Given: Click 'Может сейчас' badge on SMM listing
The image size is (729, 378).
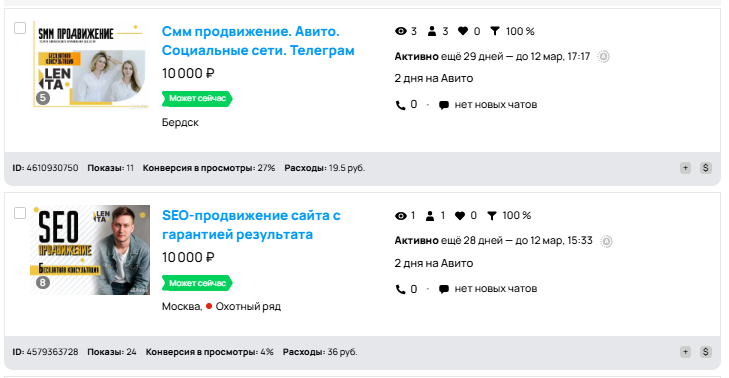Looking at the screenshot, I should pos(197,99).
